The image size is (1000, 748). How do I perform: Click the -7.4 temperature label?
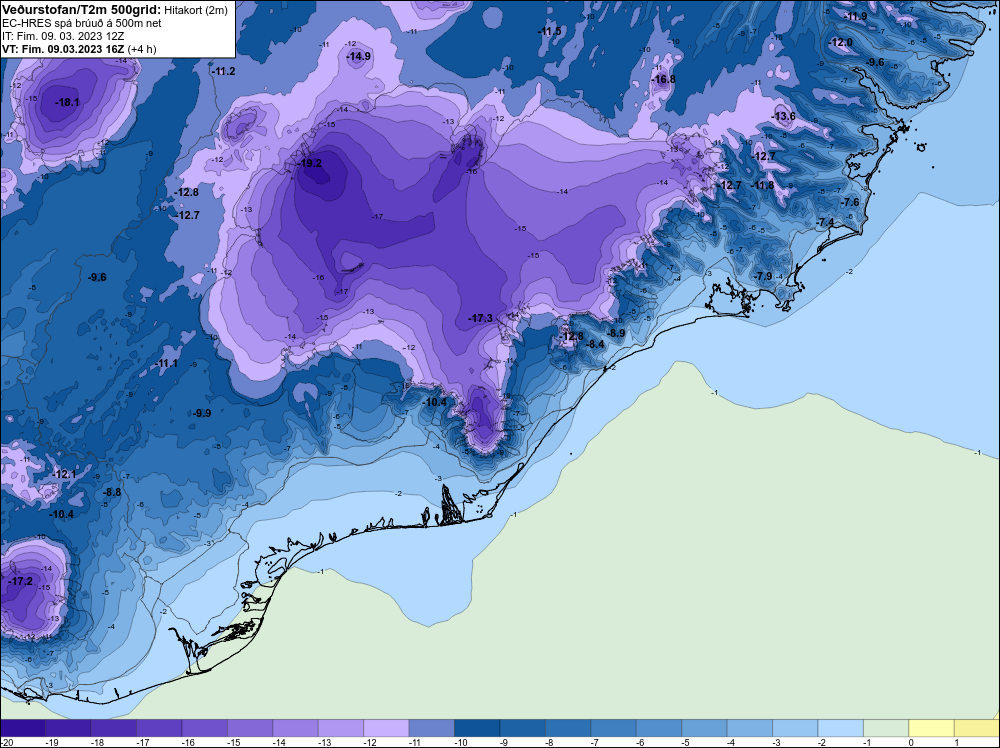pos(825,222)
